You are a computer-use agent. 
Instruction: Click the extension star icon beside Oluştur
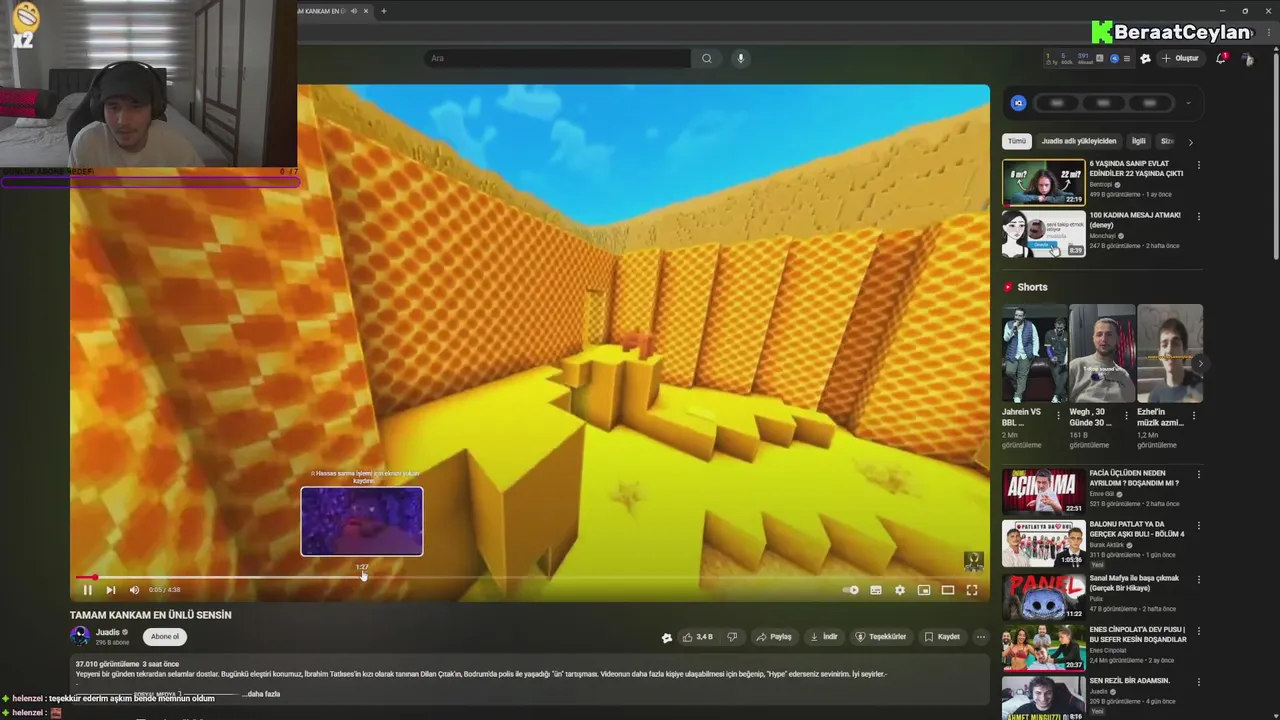click(x=1146, y=58)
